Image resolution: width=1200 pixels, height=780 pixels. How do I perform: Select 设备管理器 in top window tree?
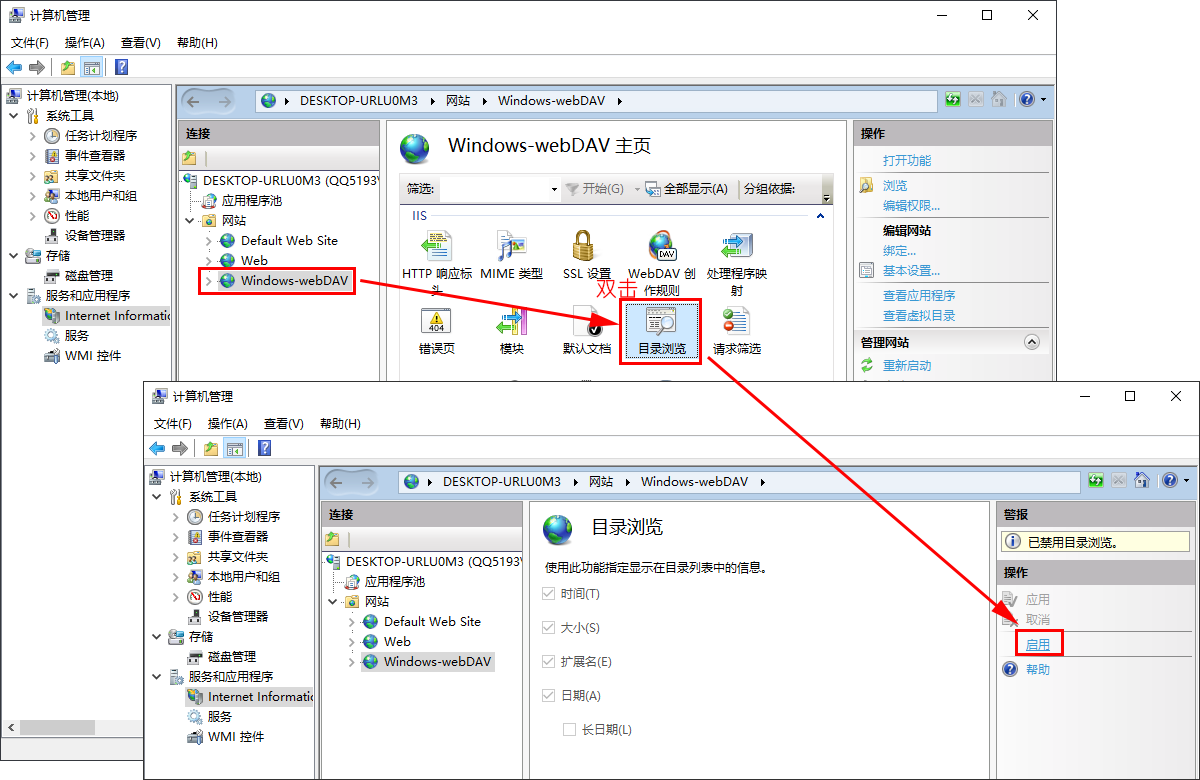point(95,236)
